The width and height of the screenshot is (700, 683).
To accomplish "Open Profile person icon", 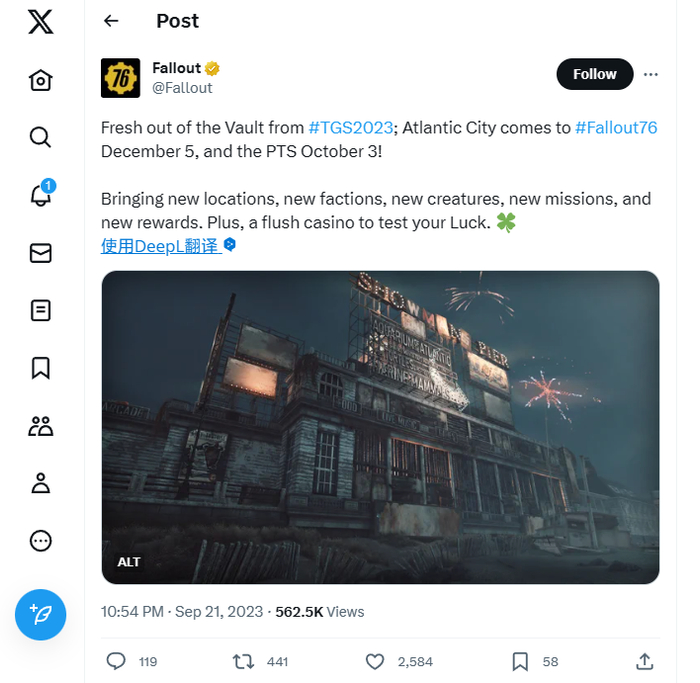I will tap(40, 484).
